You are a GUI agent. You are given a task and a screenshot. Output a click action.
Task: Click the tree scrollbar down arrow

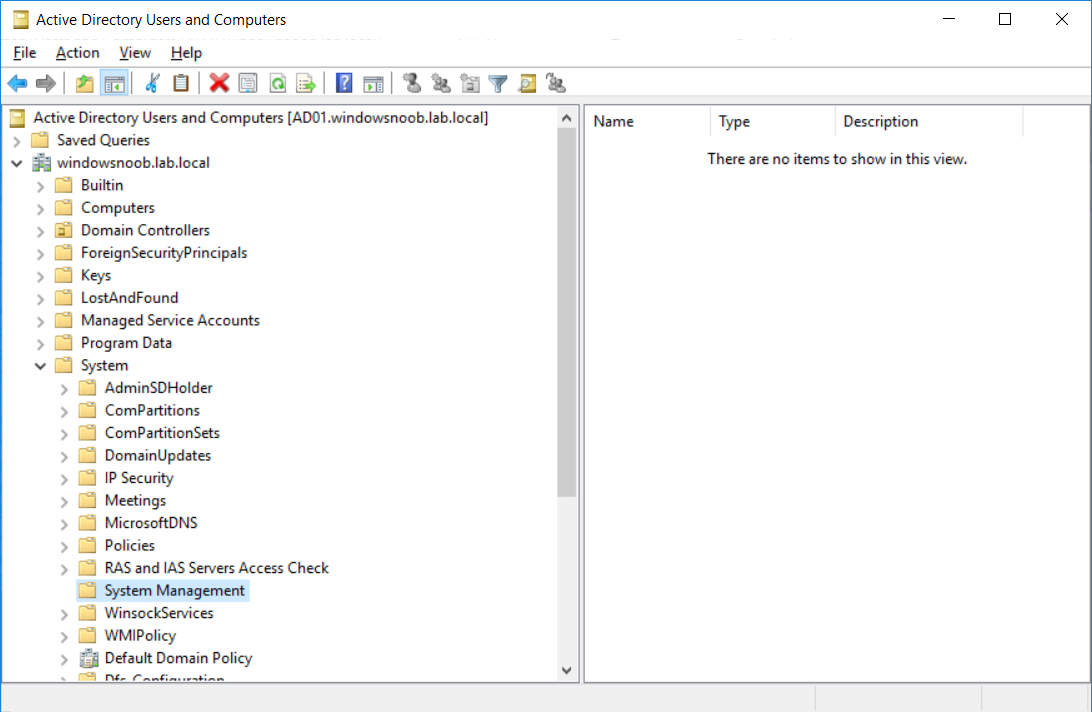click(x=567, y=670)
